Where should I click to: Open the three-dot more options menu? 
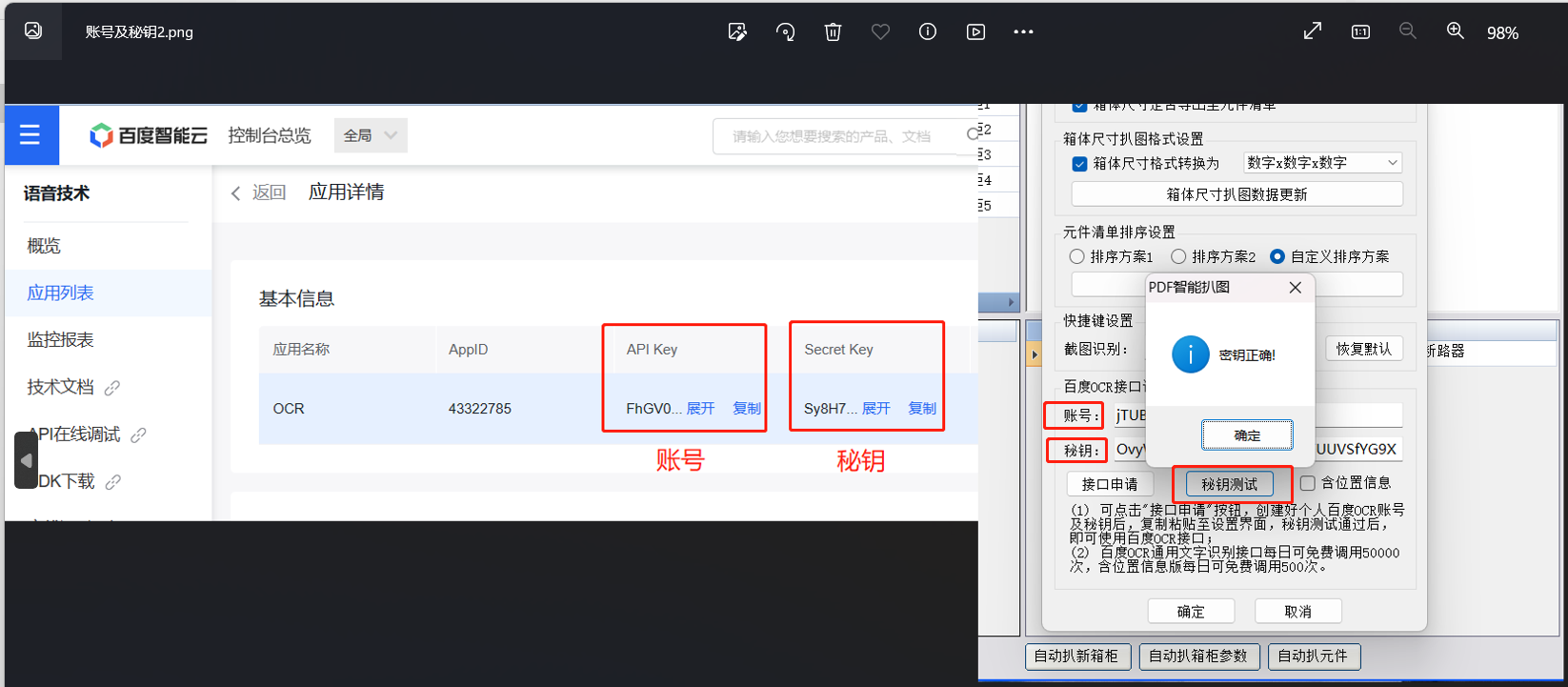click(1023, 31)
